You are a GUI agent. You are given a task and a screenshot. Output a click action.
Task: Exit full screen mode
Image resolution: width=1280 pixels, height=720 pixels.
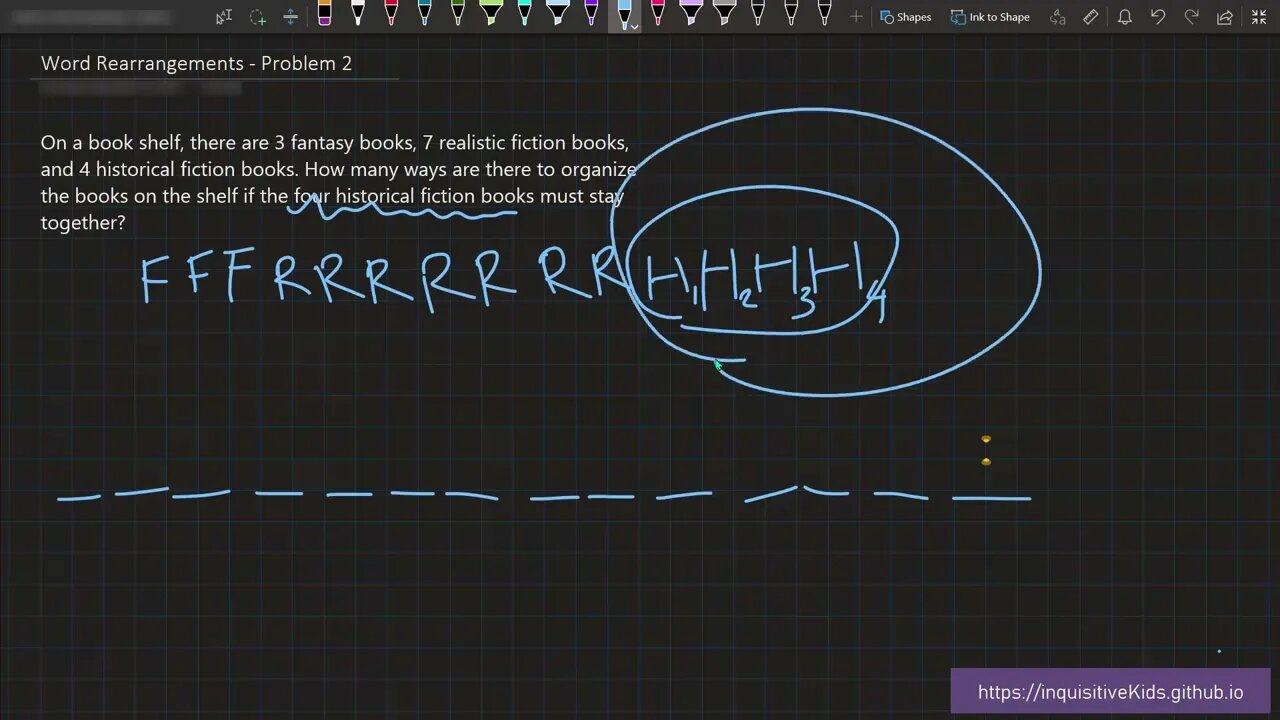tap(1259, 16)
